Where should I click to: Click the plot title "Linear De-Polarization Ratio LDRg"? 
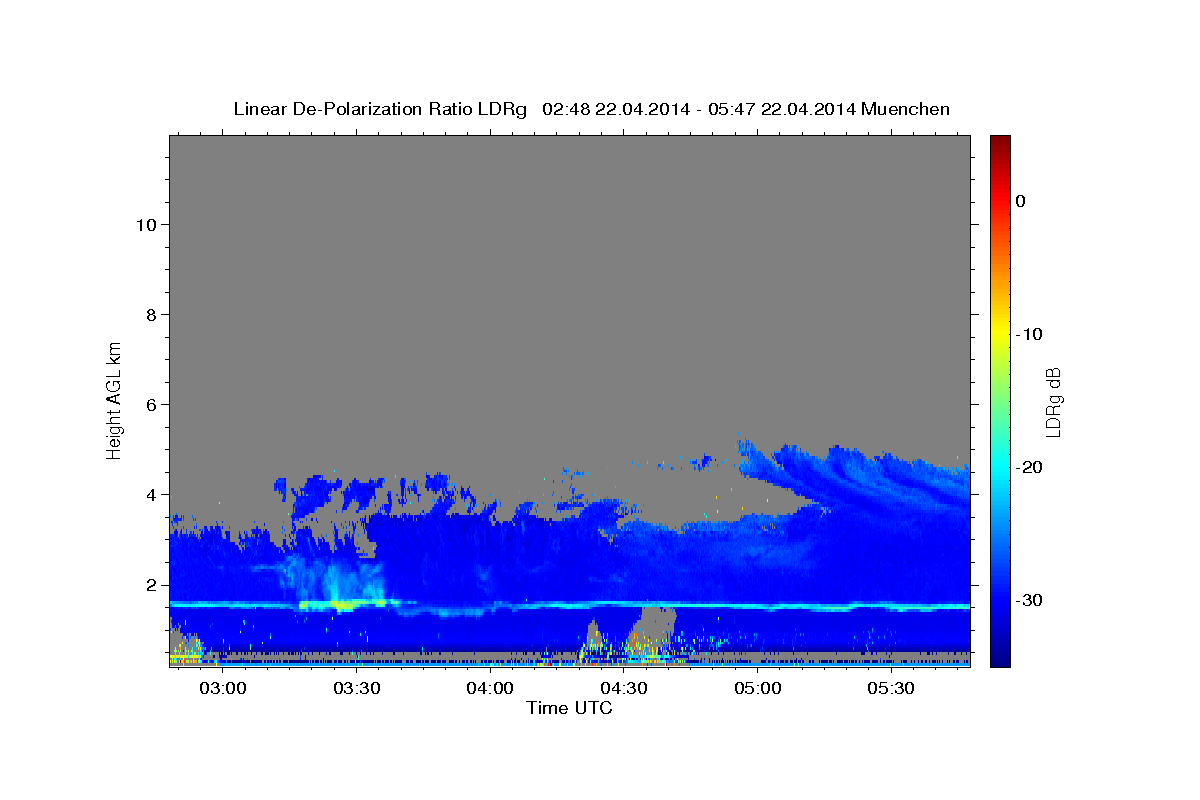pos(380,109)
